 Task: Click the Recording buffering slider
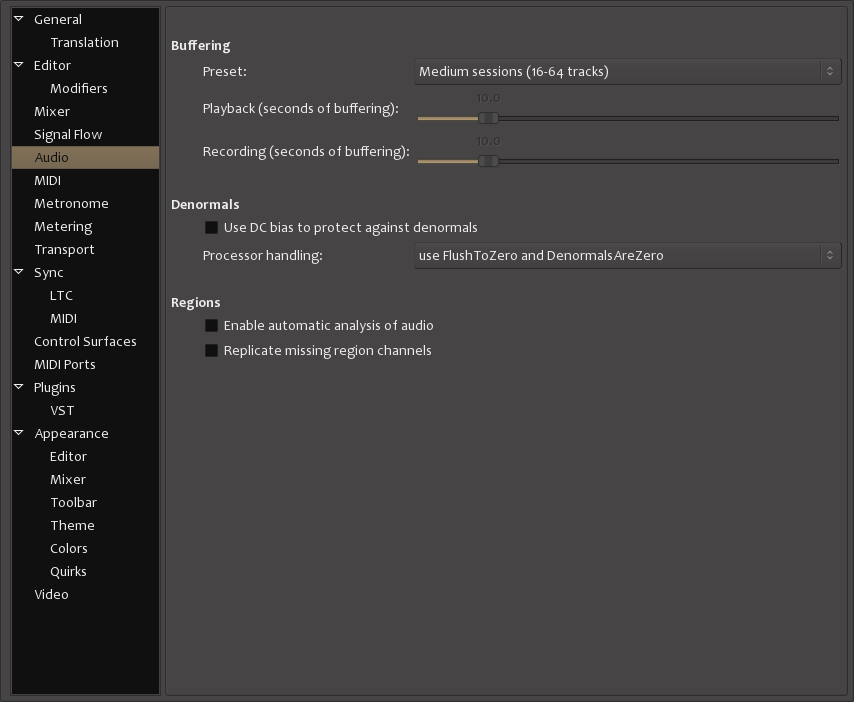627,161
